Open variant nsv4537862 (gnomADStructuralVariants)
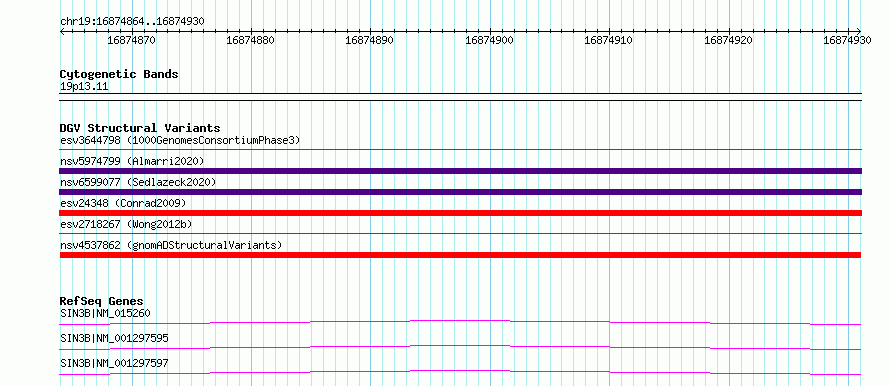The width and height of the screenshot is (890, 386). point(171,245)
